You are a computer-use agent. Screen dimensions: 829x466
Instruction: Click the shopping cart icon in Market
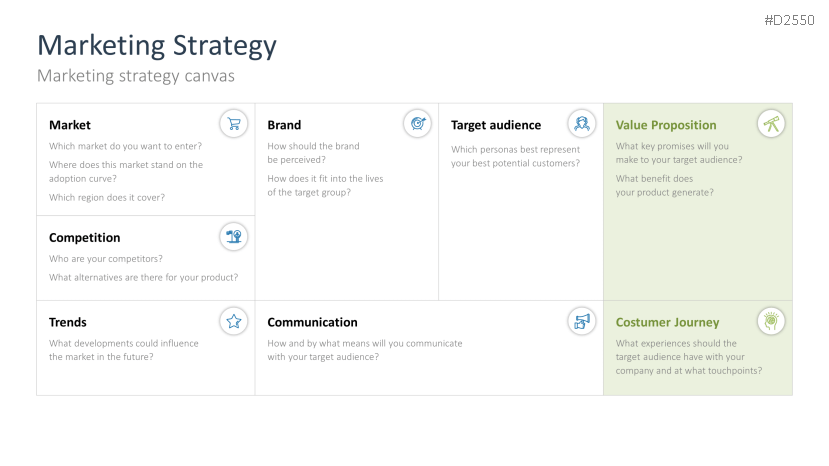pos(234,124)
